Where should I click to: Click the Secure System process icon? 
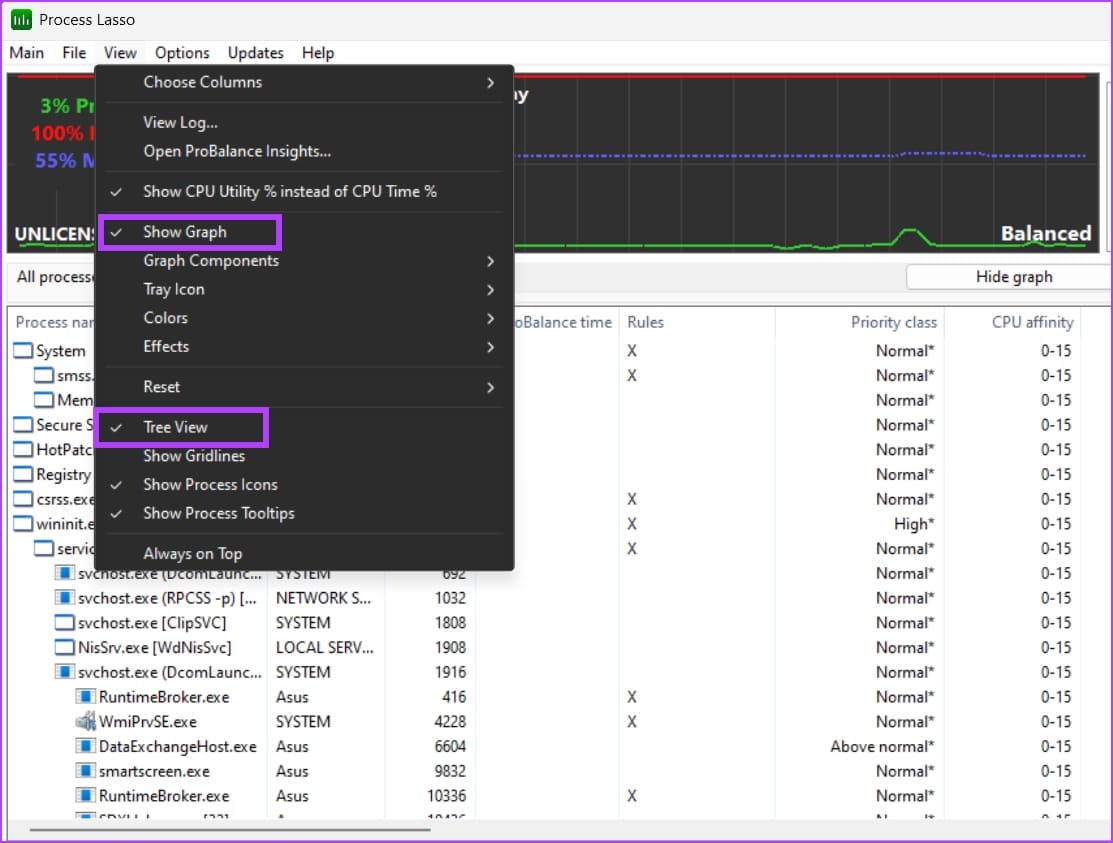point(23,424)
